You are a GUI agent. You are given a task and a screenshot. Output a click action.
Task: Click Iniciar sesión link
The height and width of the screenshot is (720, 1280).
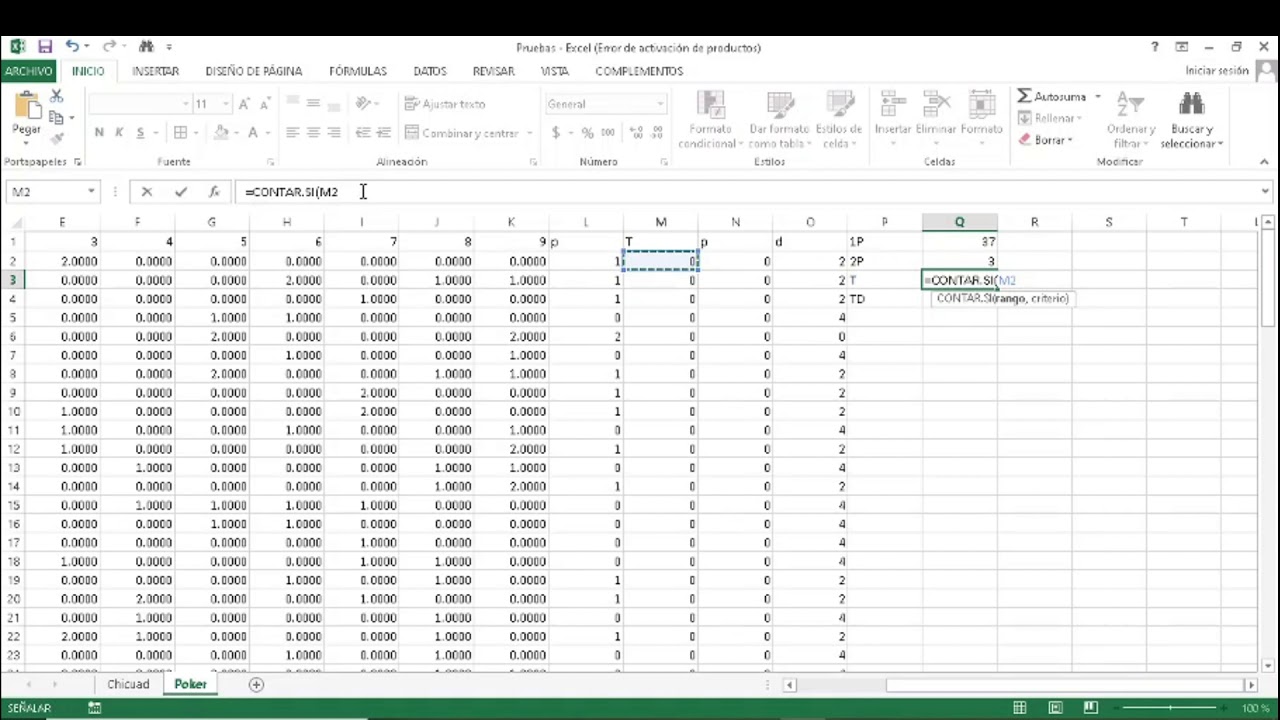tap(1217, 71)
